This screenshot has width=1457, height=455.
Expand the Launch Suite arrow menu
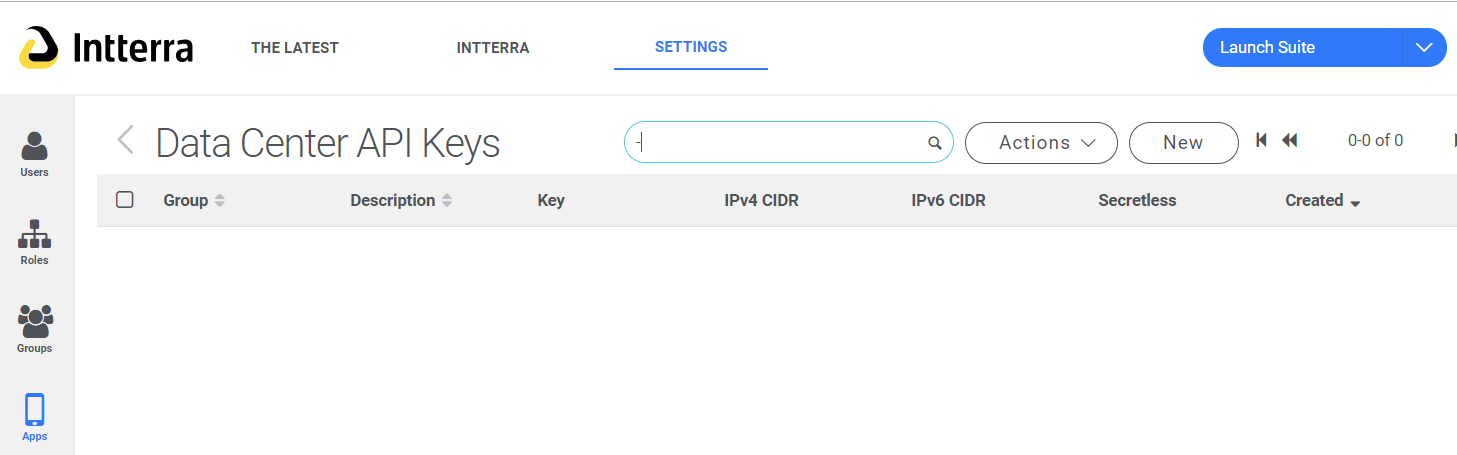coord(1424,47)
